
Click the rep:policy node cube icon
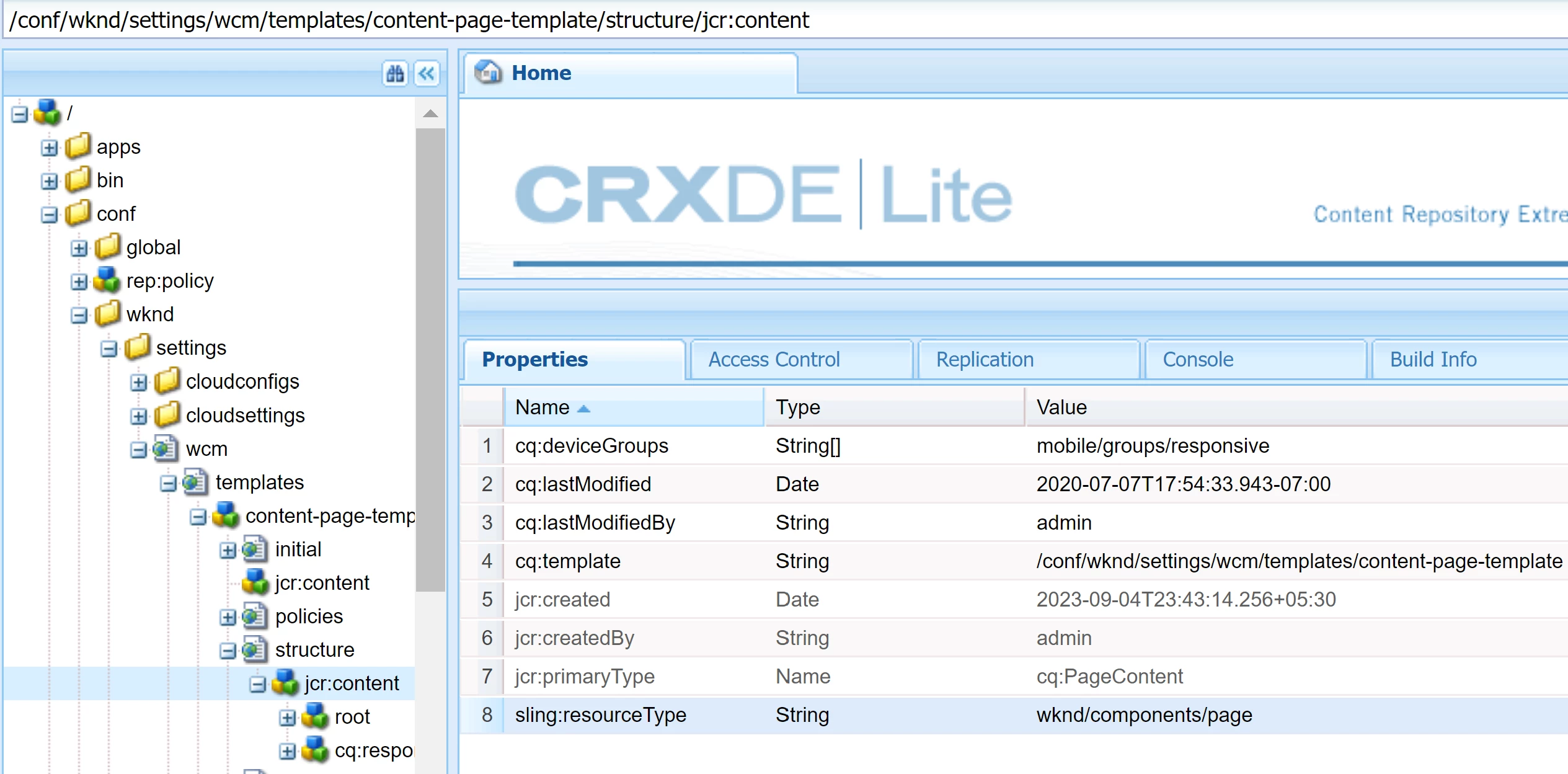(x=107, y=280)
